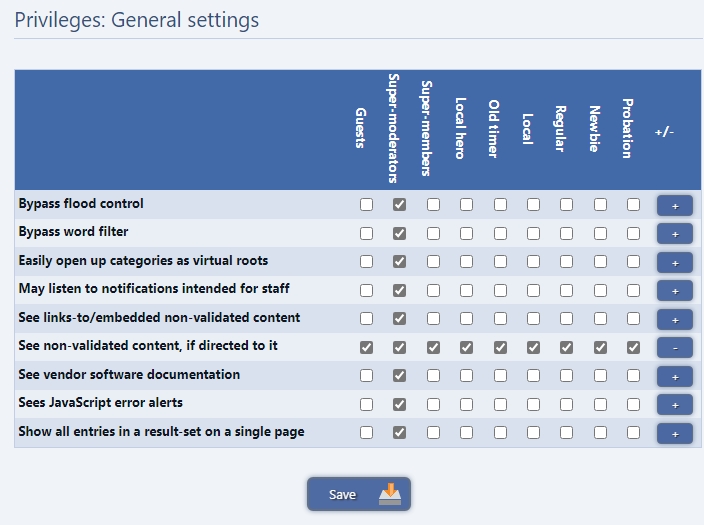Image resolution: width=704 pixels, height=525 pixels.
Task: Click minus button on See non-validated content row
Action: (674, 348)
